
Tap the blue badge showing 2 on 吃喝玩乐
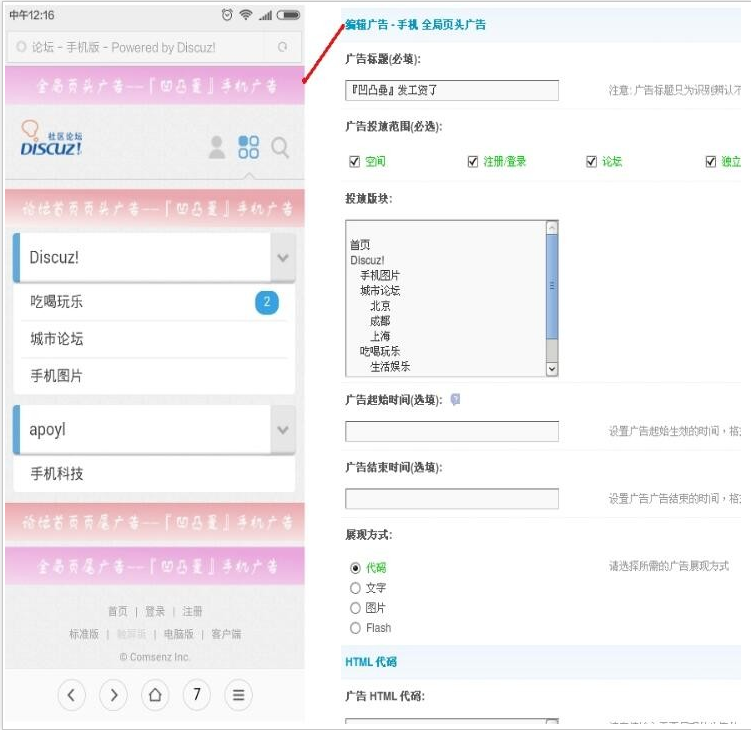pos(267,302)
